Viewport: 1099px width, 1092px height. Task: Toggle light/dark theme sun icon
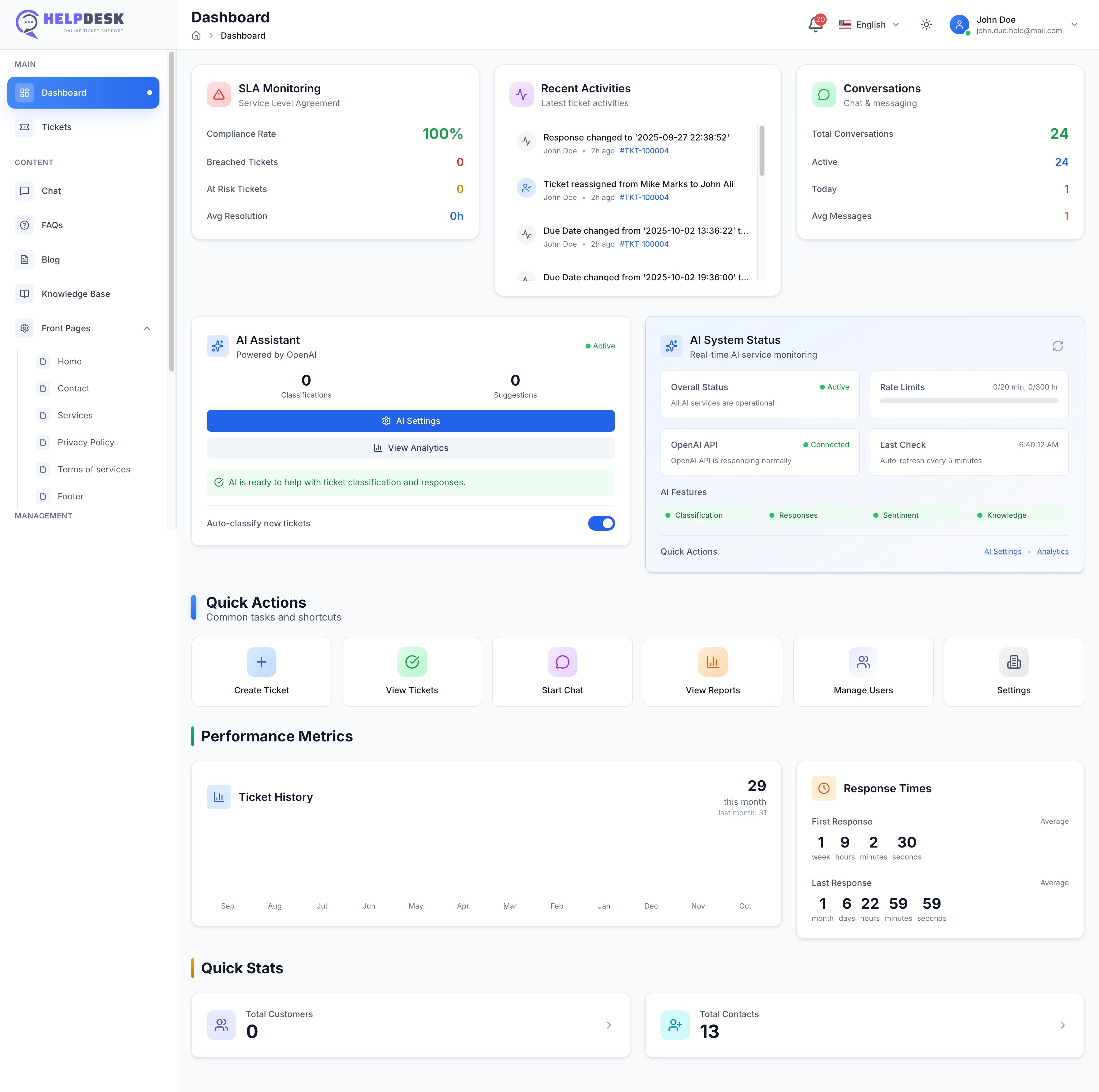click(925, 25)
